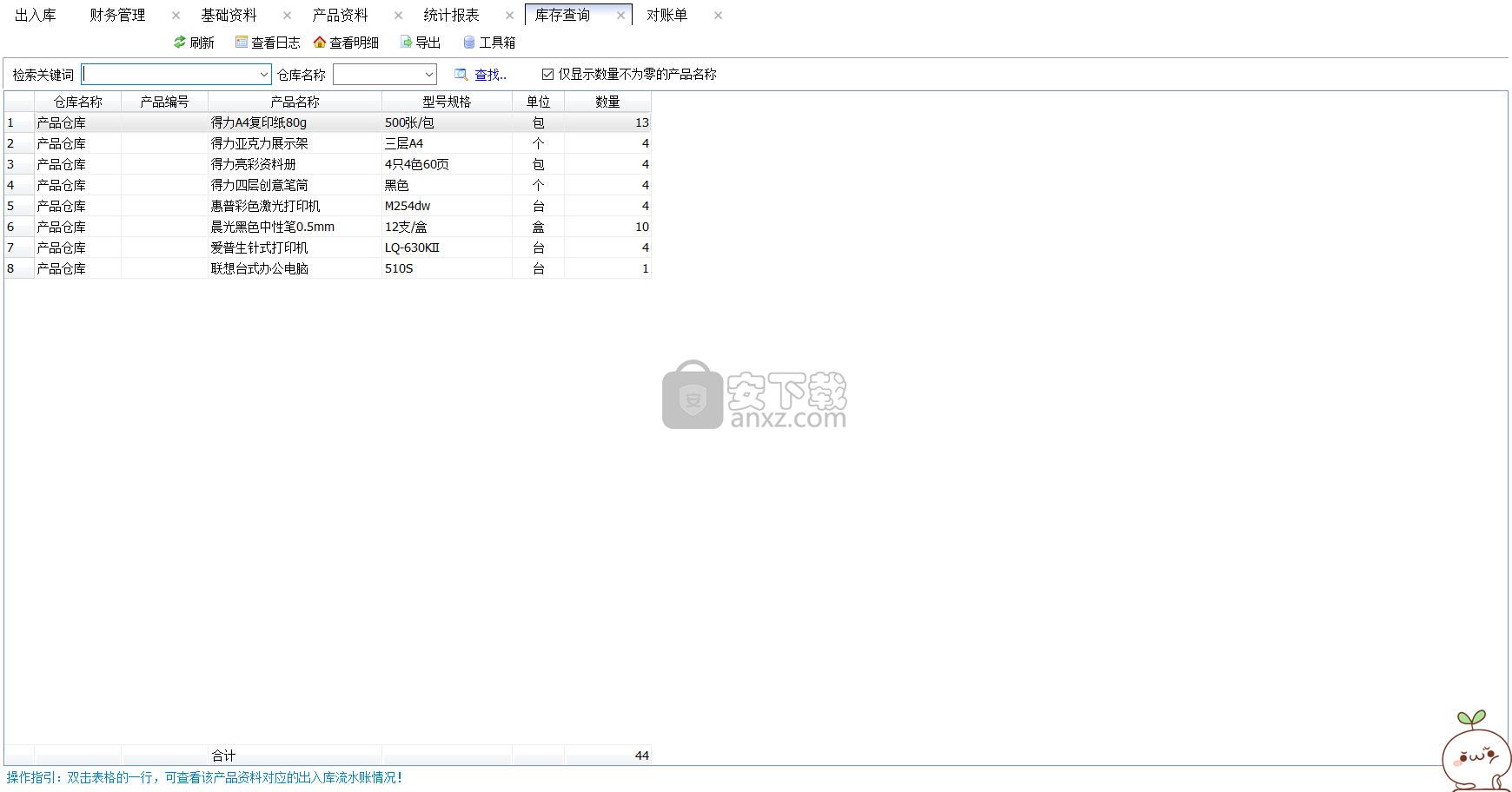
Task: Select row 晨光黑色中性笔0.5mm
Action: point(328,227)
